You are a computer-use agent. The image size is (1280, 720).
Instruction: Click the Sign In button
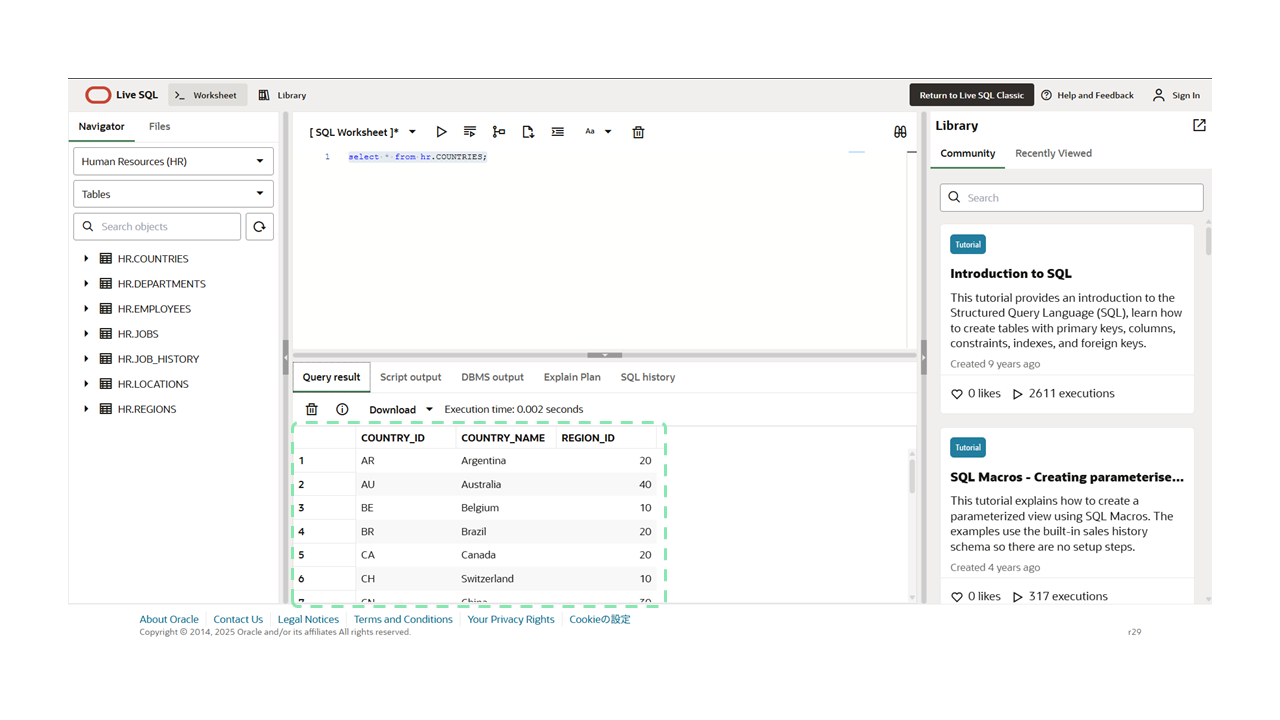point(1176,95)
